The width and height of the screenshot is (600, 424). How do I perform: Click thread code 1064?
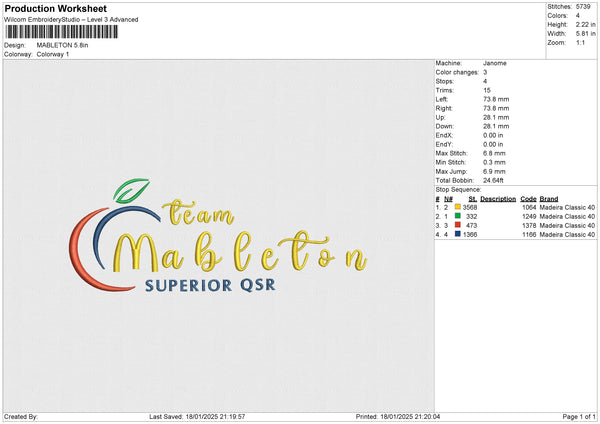point(529,207)
